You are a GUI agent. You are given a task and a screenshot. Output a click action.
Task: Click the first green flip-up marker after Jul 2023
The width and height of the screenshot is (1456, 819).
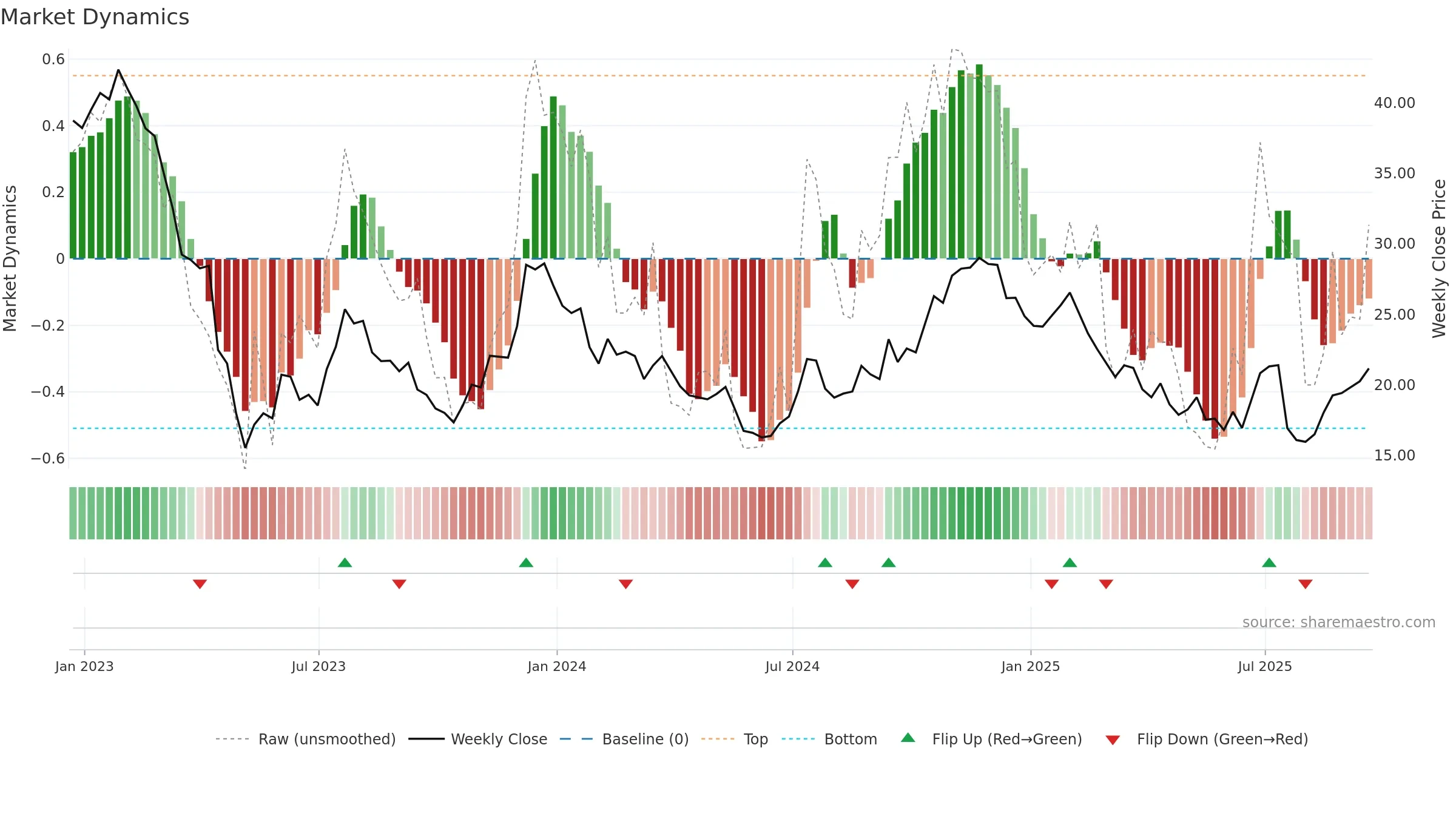pyautogui.click(x=345, y=562)
